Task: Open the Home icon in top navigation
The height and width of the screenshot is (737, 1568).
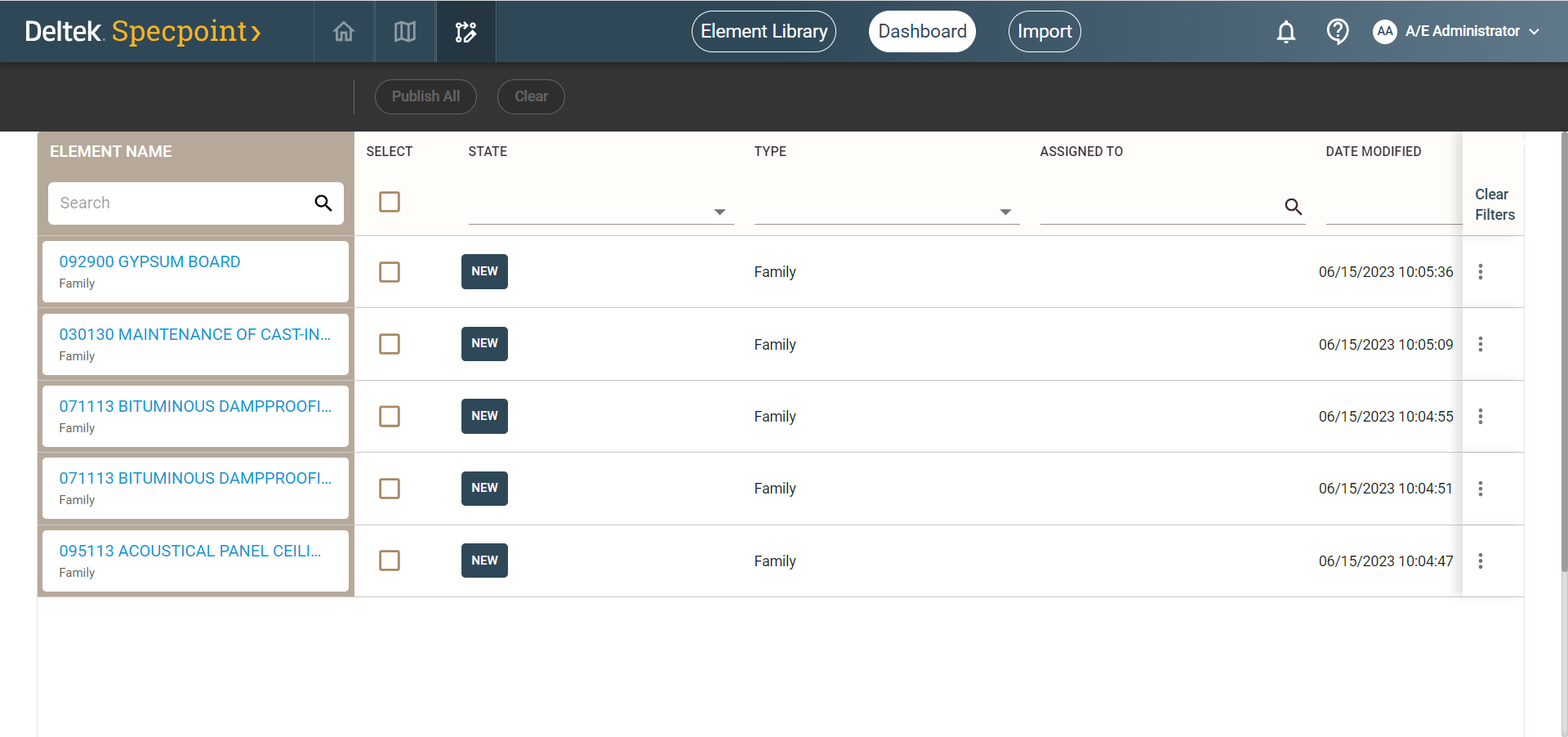Action: tap(344, 32)
